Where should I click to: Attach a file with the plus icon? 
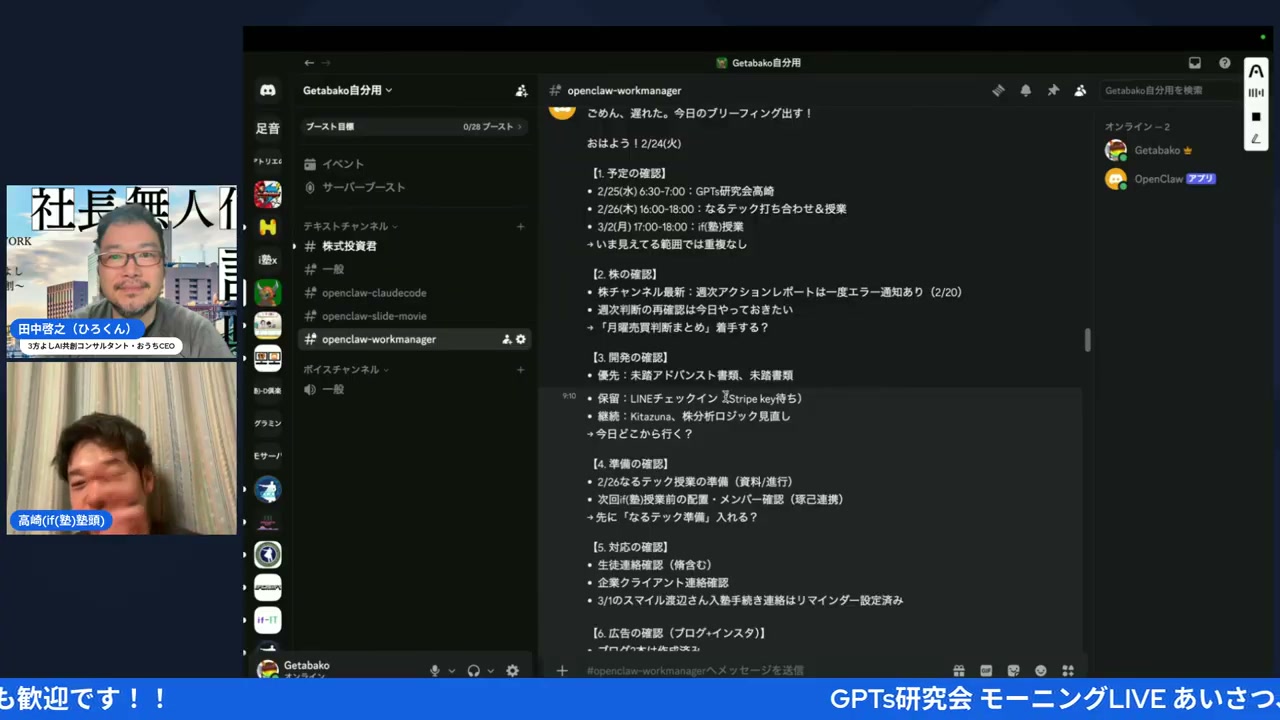[x=562, y=670]
